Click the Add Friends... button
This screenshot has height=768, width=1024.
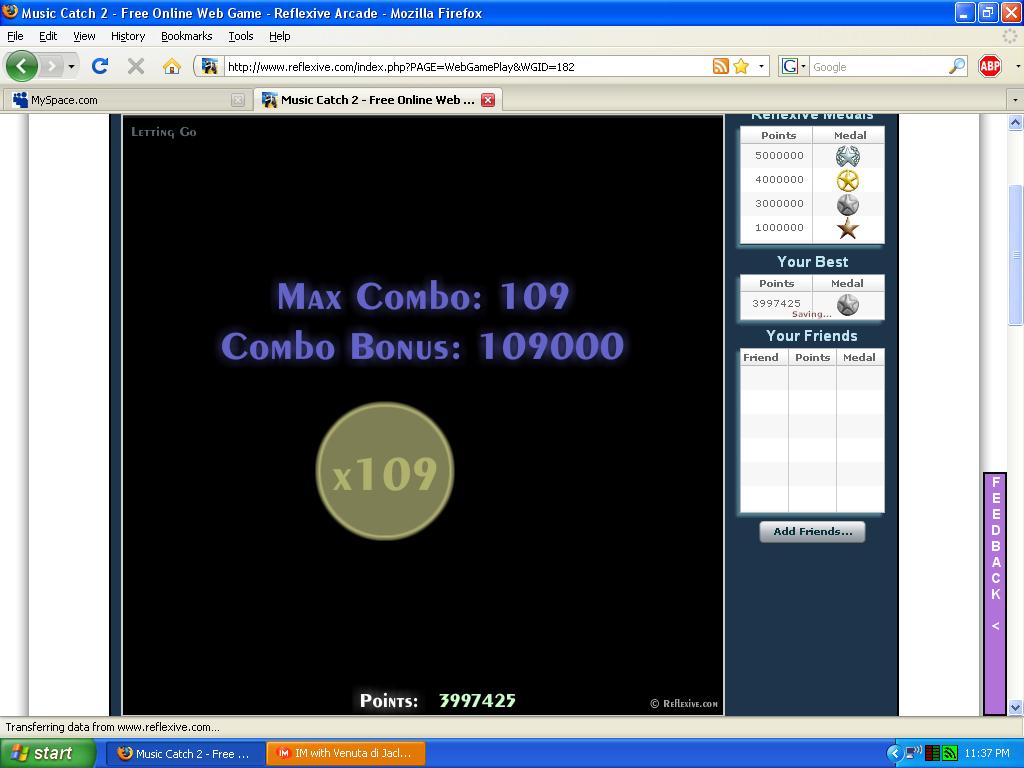pos(812,532)
